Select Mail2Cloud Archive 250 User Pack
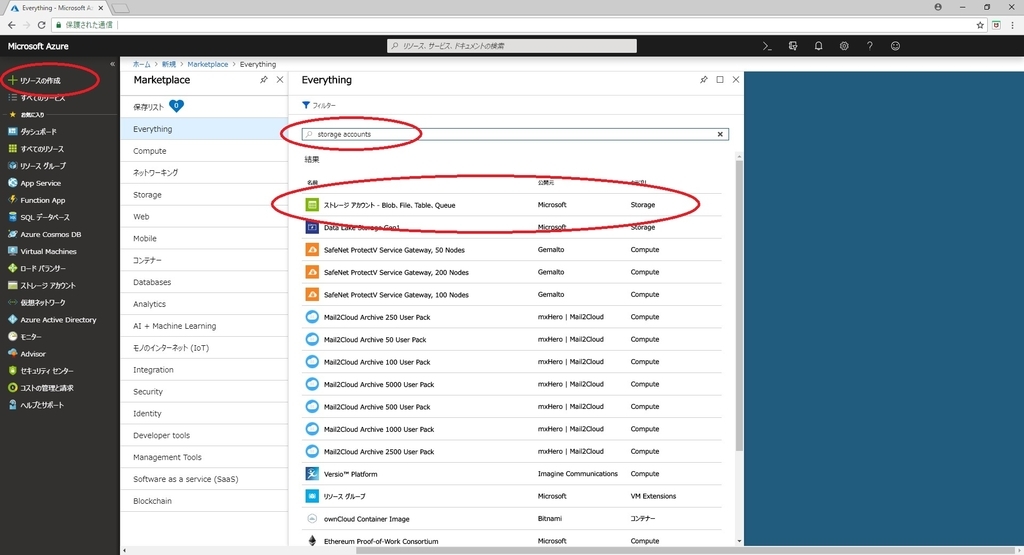 (x=512, y=317)
